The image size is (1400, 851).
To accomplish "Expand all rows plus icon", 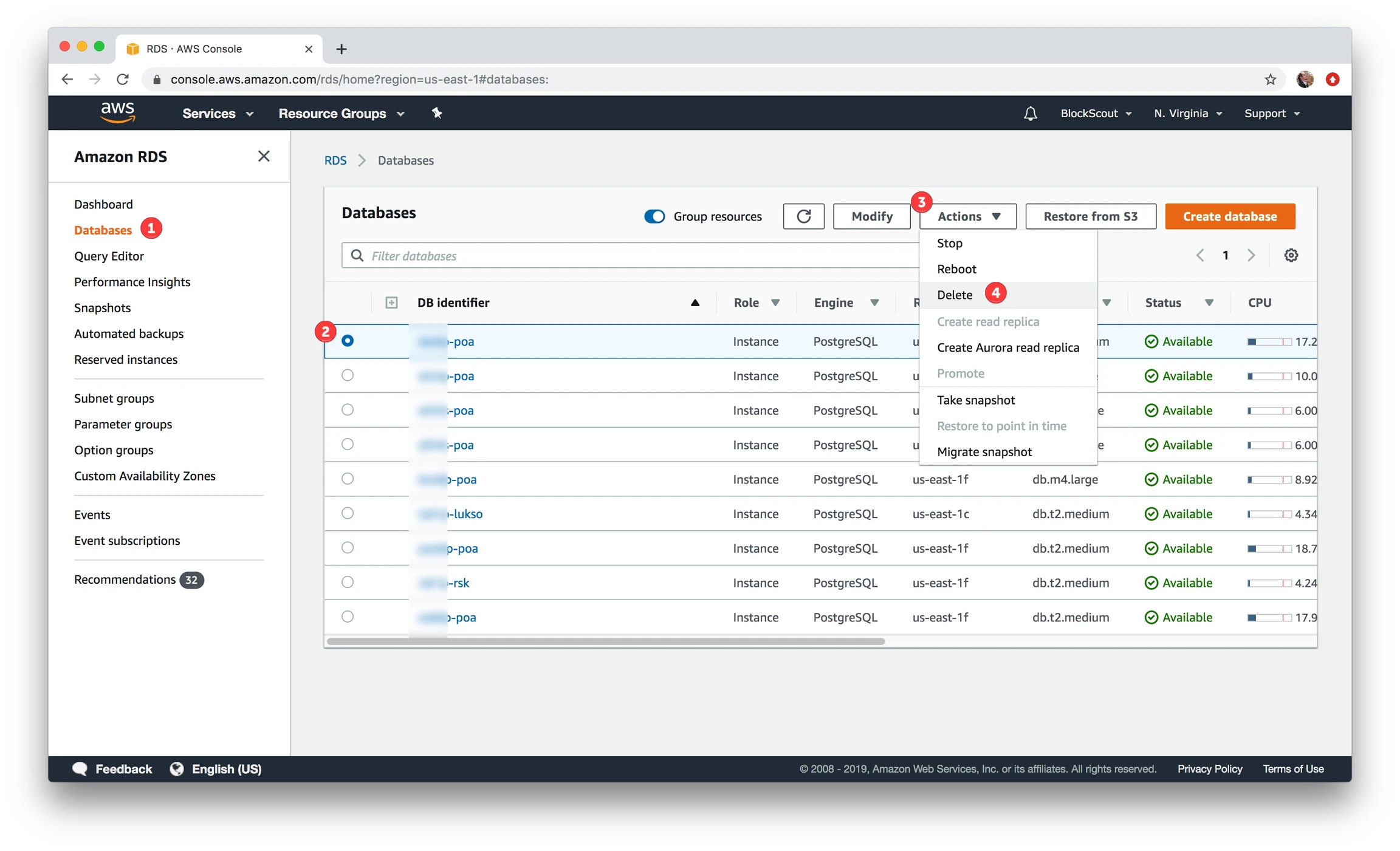I will click(391, 302).
